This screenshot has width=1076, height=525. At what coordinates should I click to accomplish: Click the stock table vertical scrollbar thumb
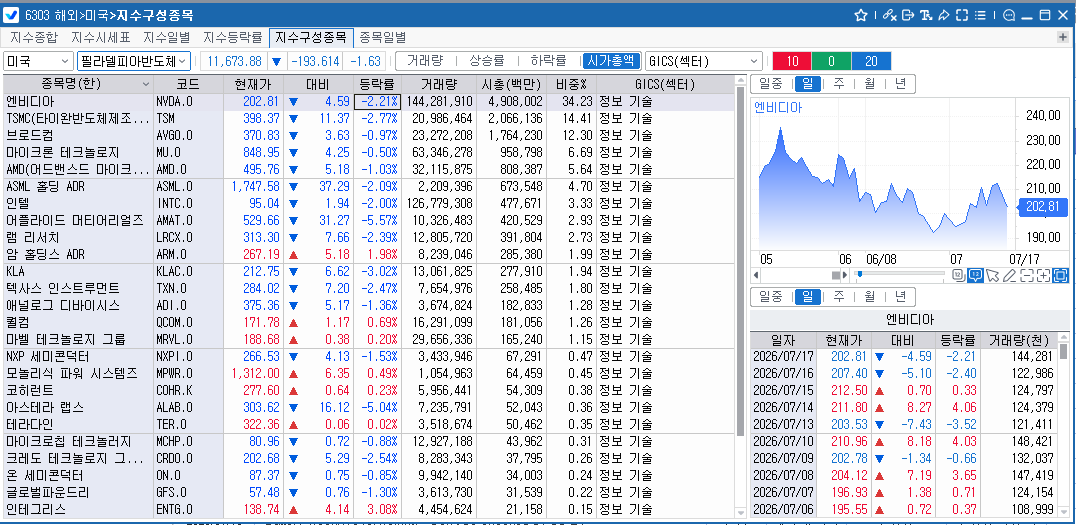pos(740,261)
